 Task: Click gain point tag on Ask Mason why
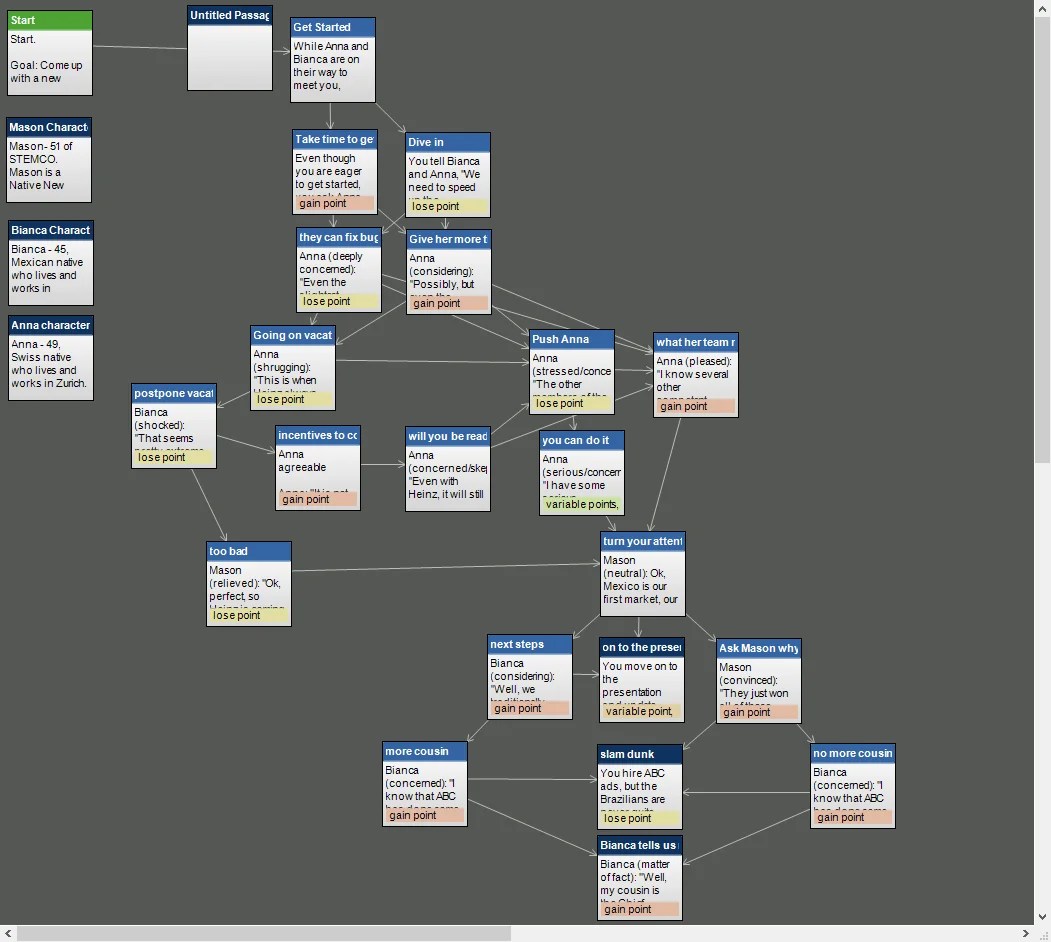pyautogui.click(x=759, y=712)
